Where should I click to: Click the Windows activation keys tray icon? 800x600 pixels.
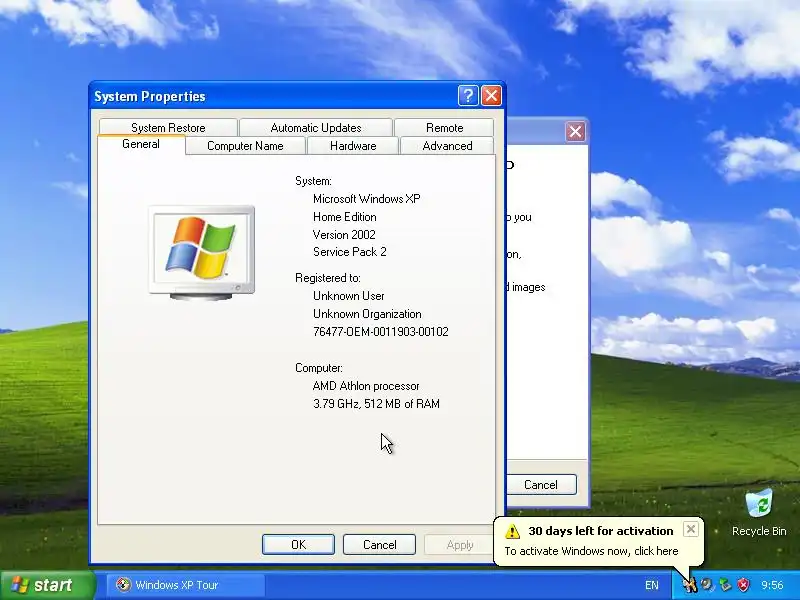pyautogui.click(x=690, y=585)
